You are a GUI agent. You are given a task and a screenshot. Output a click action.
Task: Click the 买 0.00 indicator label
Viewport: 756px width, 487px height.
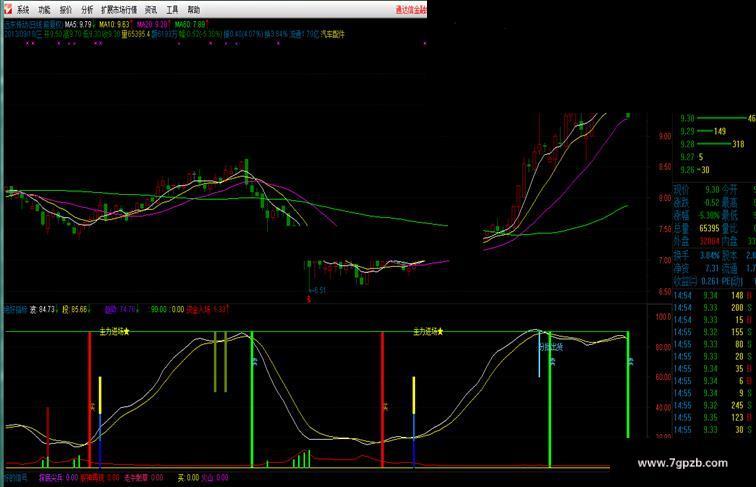point(188,477)
